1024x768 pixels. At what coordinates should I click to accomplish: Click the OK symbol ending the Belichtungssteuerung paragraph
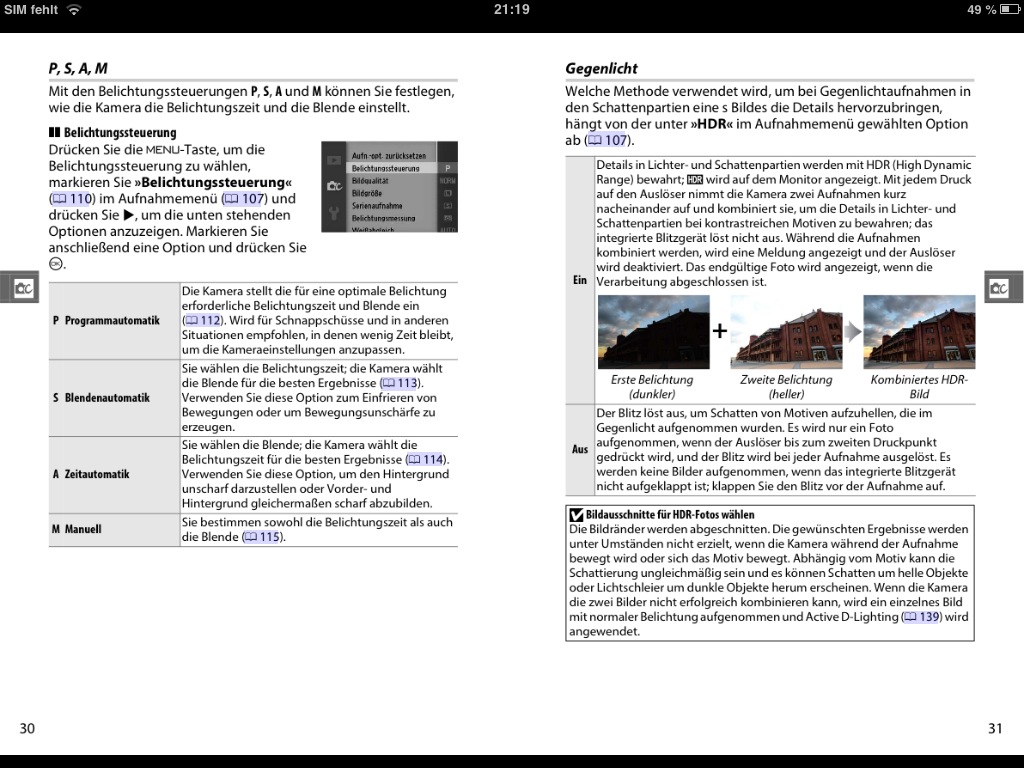[x=56, y=263]
